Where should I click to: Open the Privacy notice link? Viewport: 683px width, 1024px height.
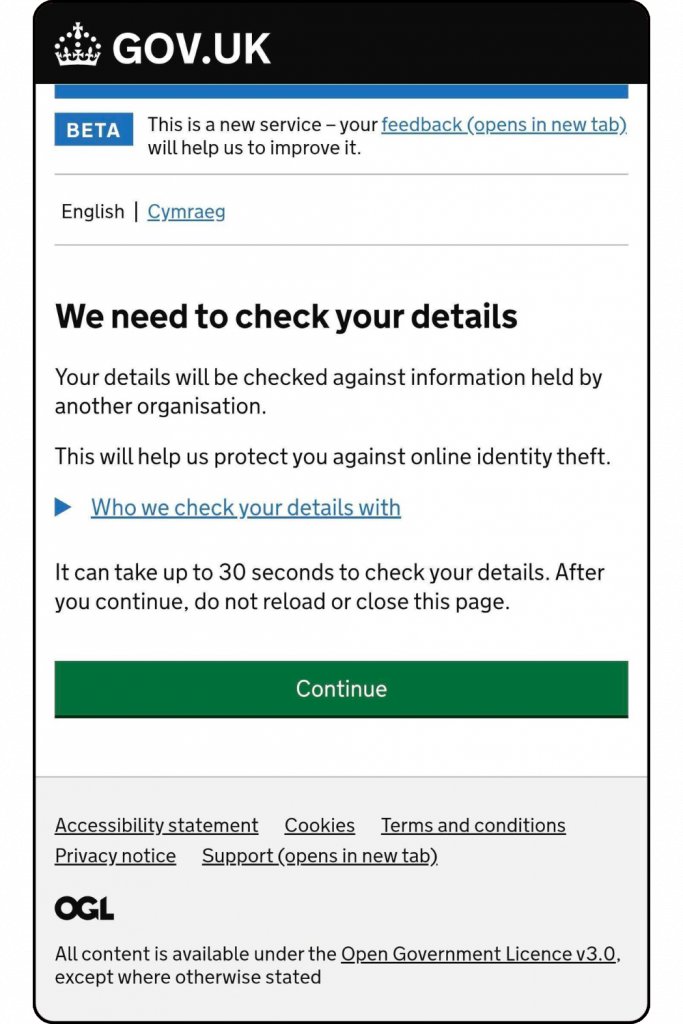point(116,856)
